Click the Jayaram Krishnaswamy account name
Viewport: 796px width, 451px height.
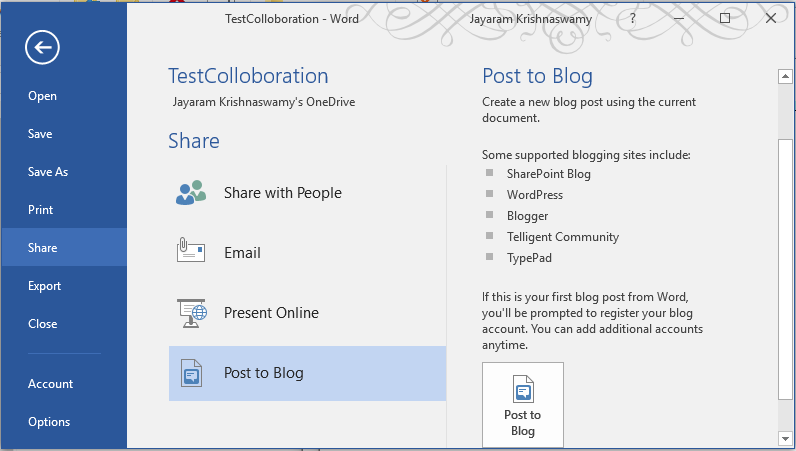(530, 19)
